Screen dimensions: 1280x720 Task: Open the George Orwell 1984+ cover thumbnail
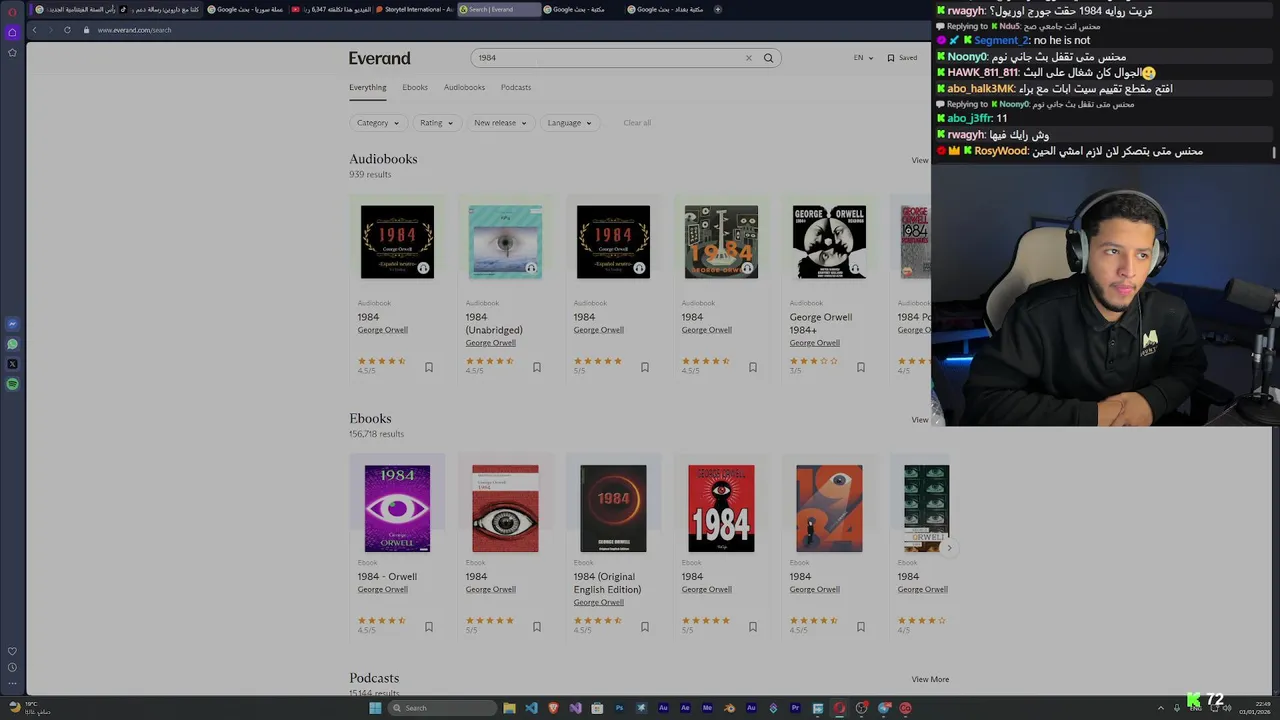829,242
